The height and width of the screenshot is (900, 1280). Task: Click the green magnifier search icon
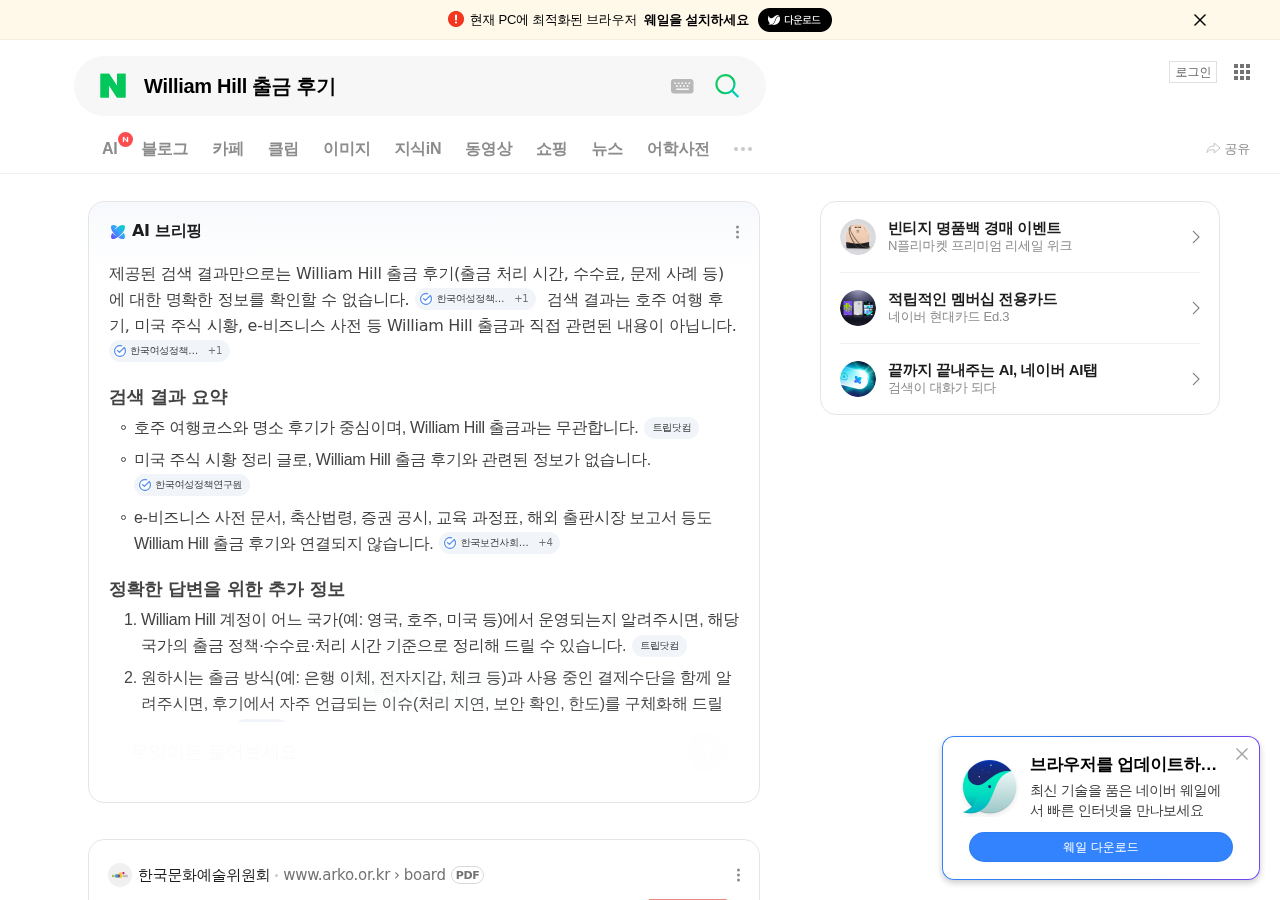(727, 86)
